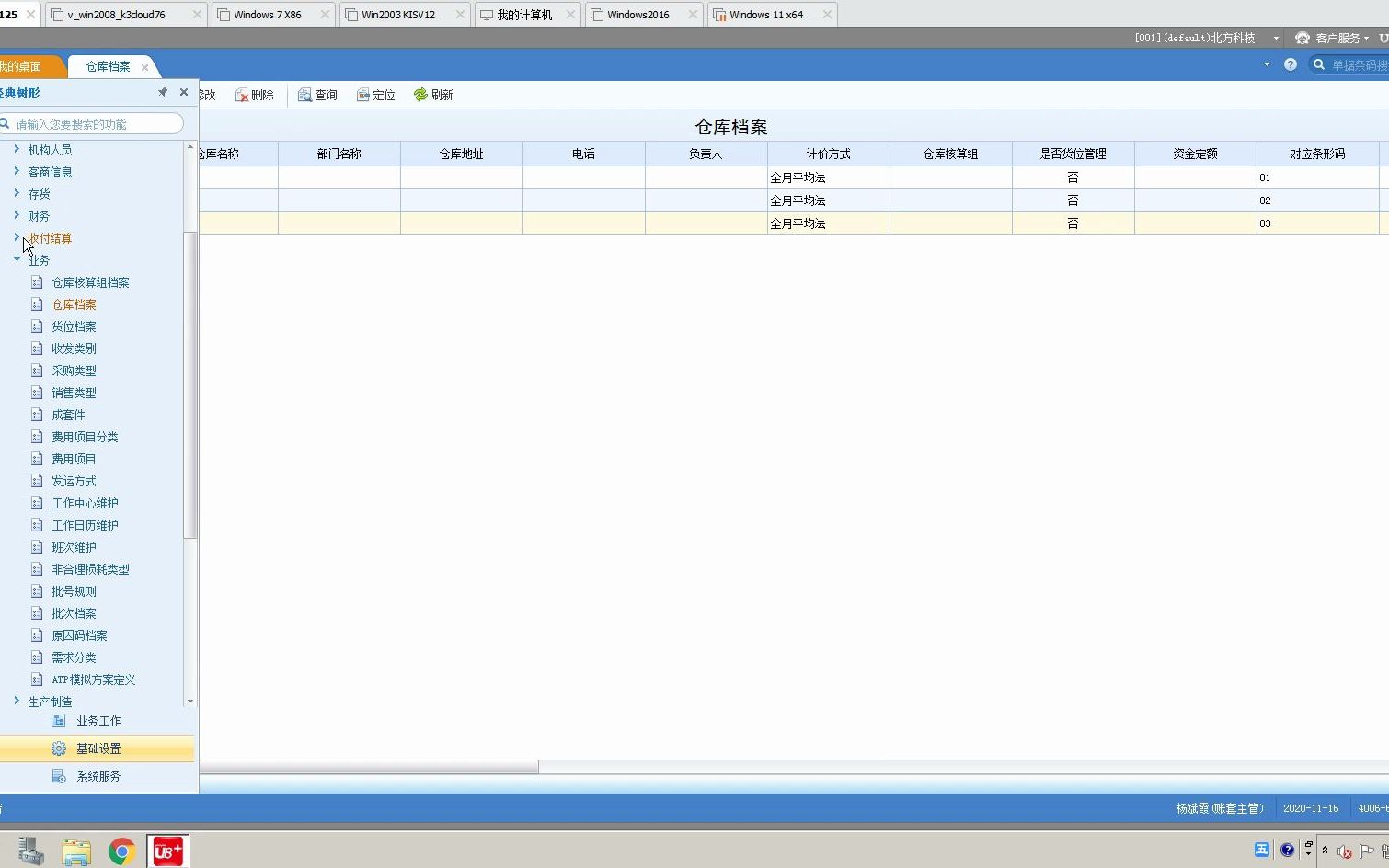Click document icon beside 费用项目分类
The height and width of the screenshot is (868, 1389).
point(37,437)
